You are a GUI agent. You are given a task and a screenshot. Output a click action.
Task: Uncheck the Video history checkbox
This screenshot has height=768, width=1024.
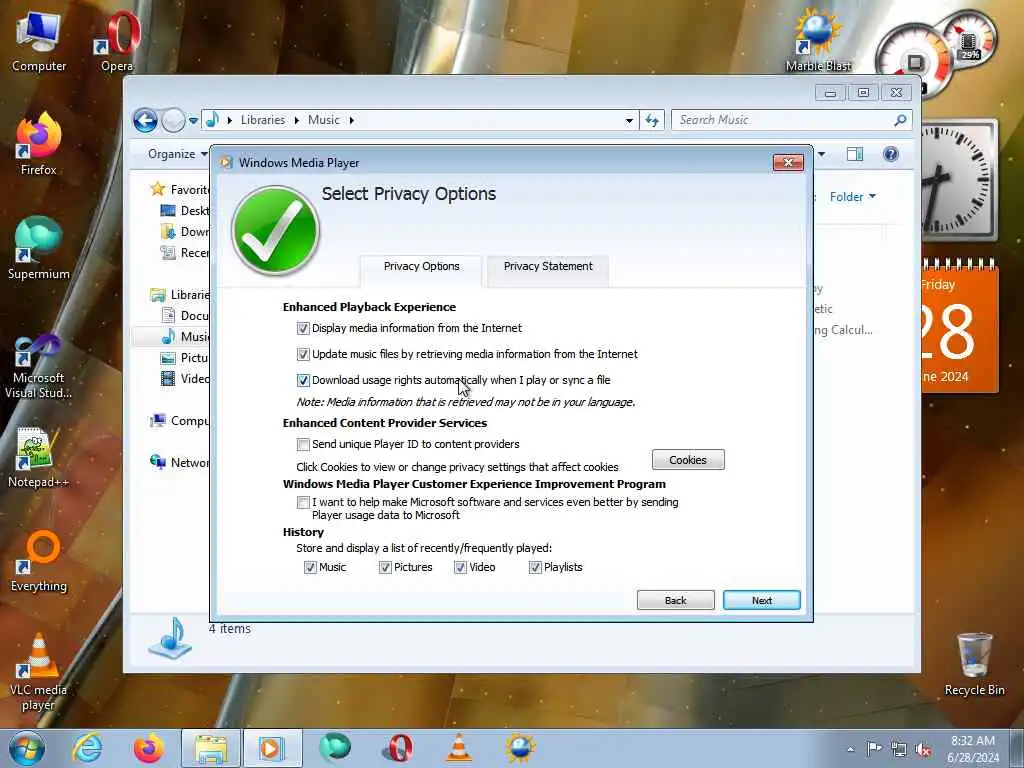pos(460,568)
